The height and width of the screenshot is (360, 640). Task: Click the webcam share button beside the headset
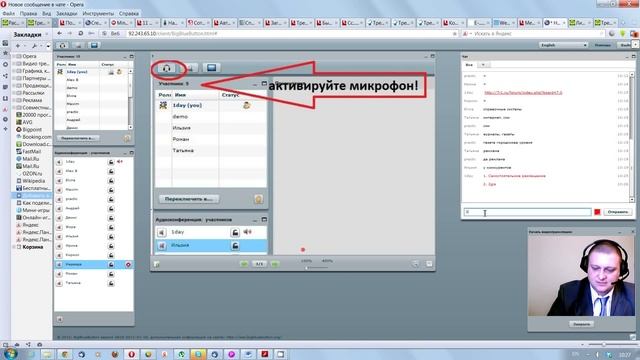point(190,68)
